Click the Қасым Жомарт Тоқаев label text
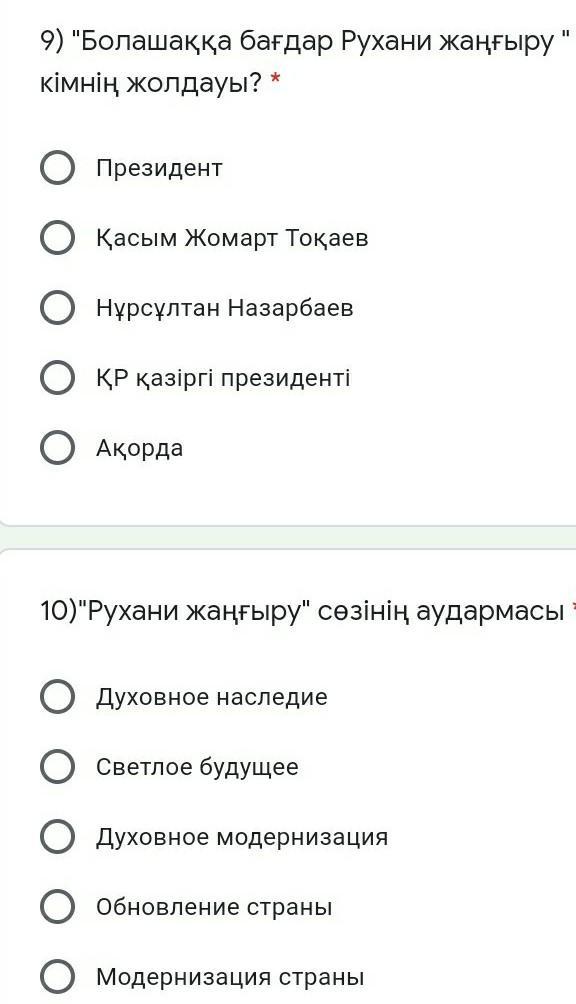 [232, 238]
